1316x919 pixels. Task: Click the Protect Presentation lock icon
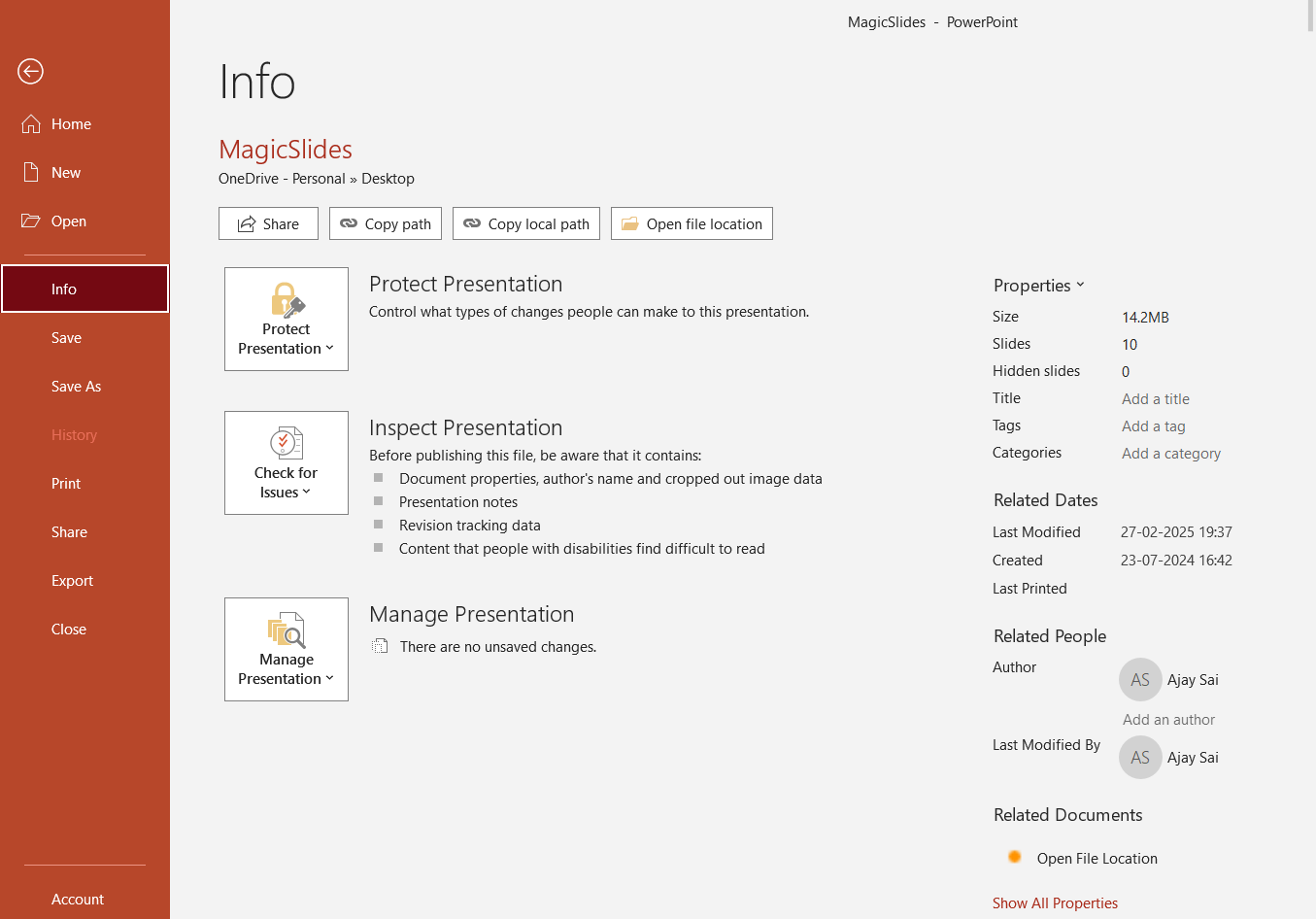(287, 300)
